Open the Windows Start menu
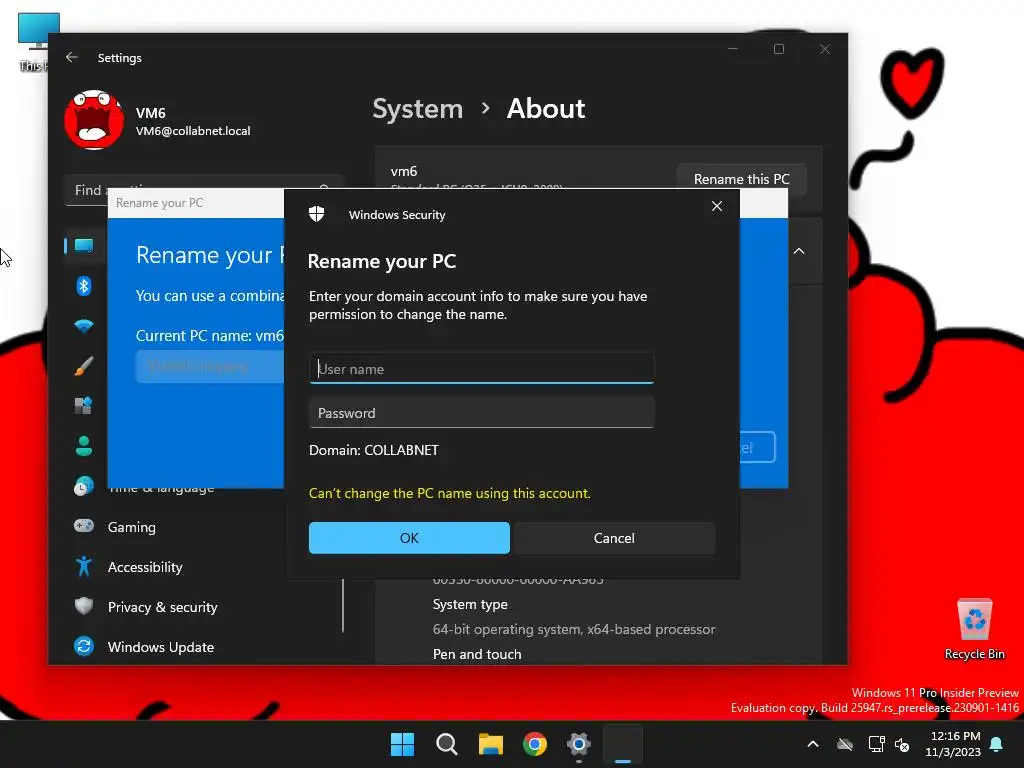This screenshot has height=768, width=1024. [x=402, y=744]
